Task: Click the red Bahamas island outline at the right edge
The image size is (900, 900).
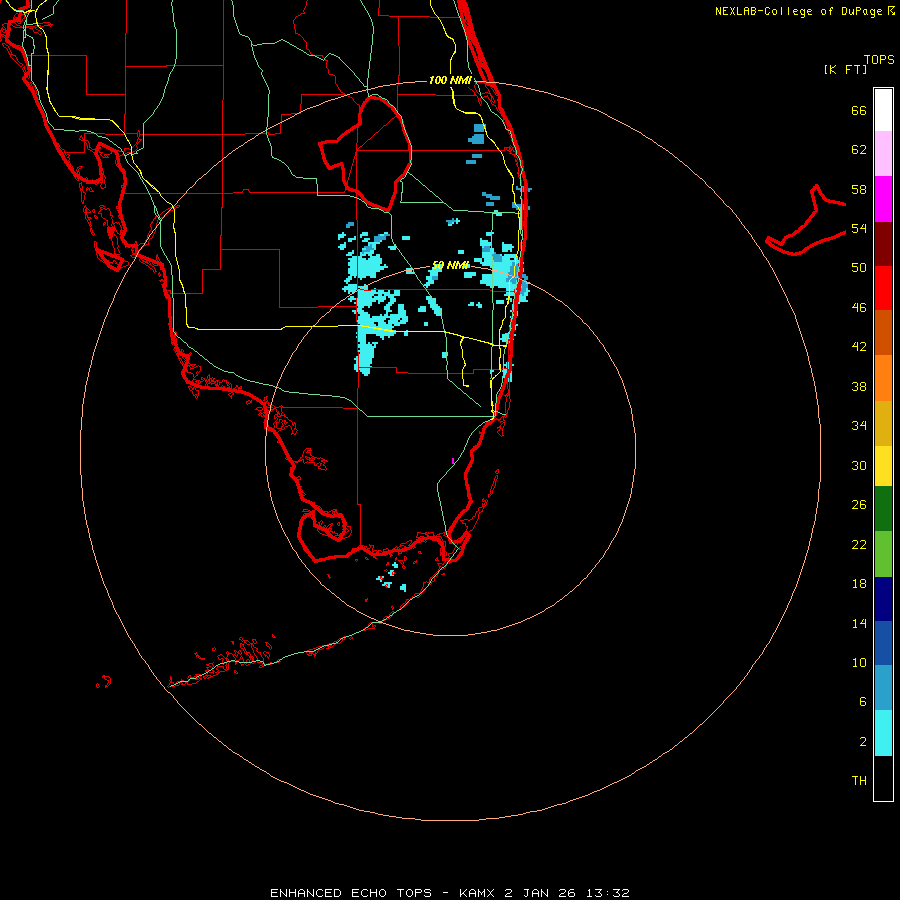Action: pyautogui.click(x=806, y=220)
